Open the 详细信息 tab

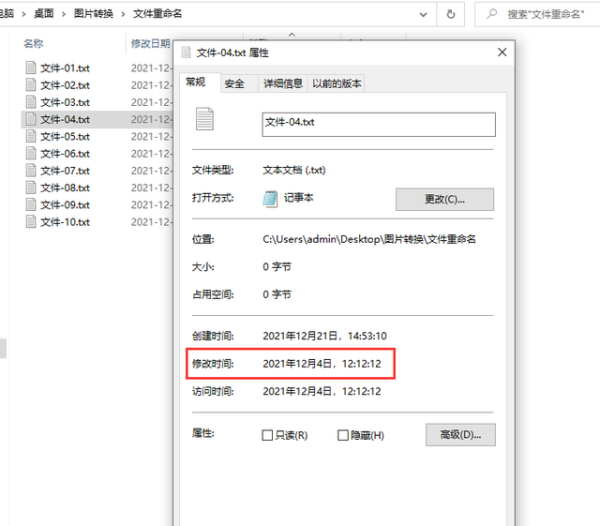click(x=283, y=83)
